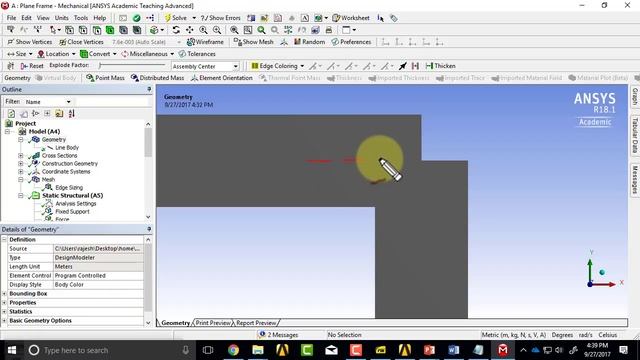Click the Print icon in toolbar
640x360 pixels.
329,30
